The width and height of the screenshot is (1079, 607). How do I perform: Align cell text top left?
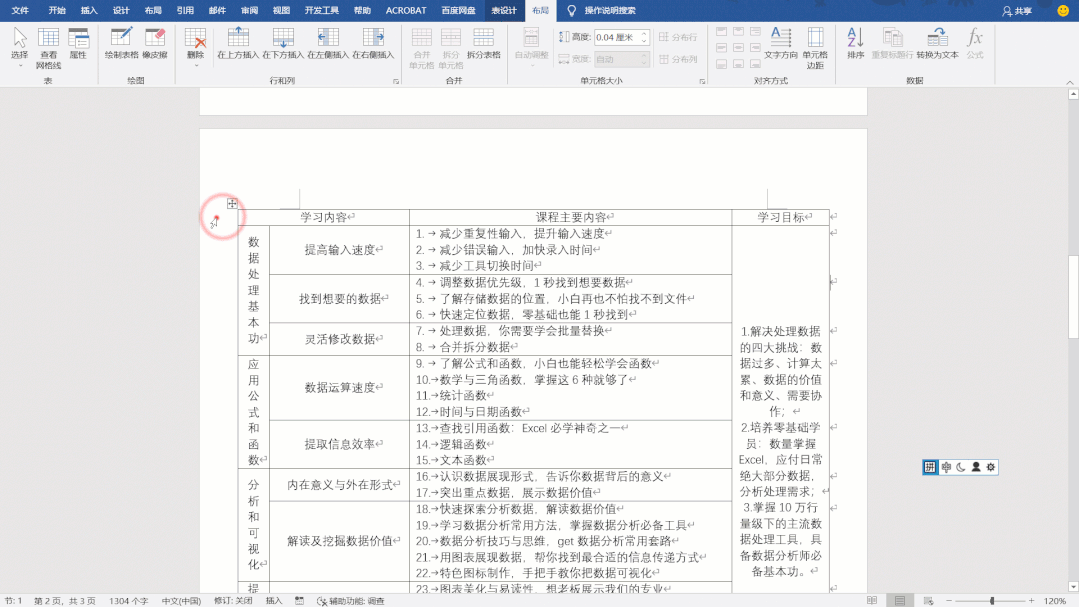[721, 32]
